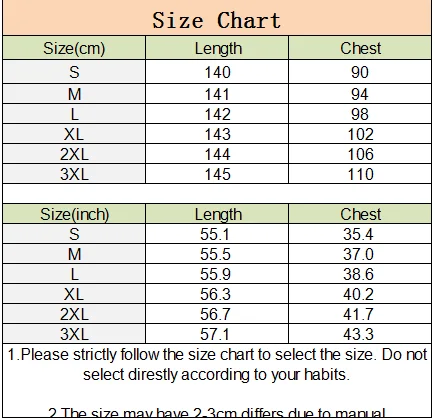The image size is (435, 420).
Task: Select the 2XL row in cm table
Action: point(217,154)
